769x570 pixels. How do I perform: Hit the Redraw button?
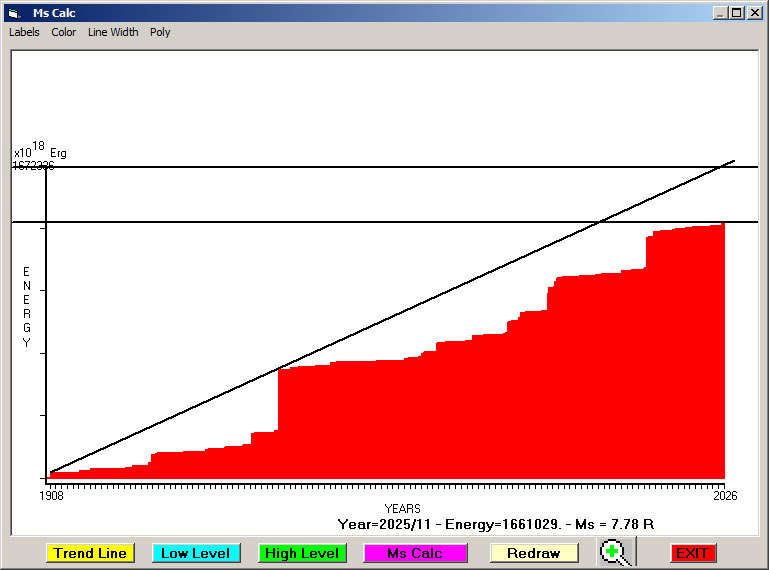[x=533, y=553]
